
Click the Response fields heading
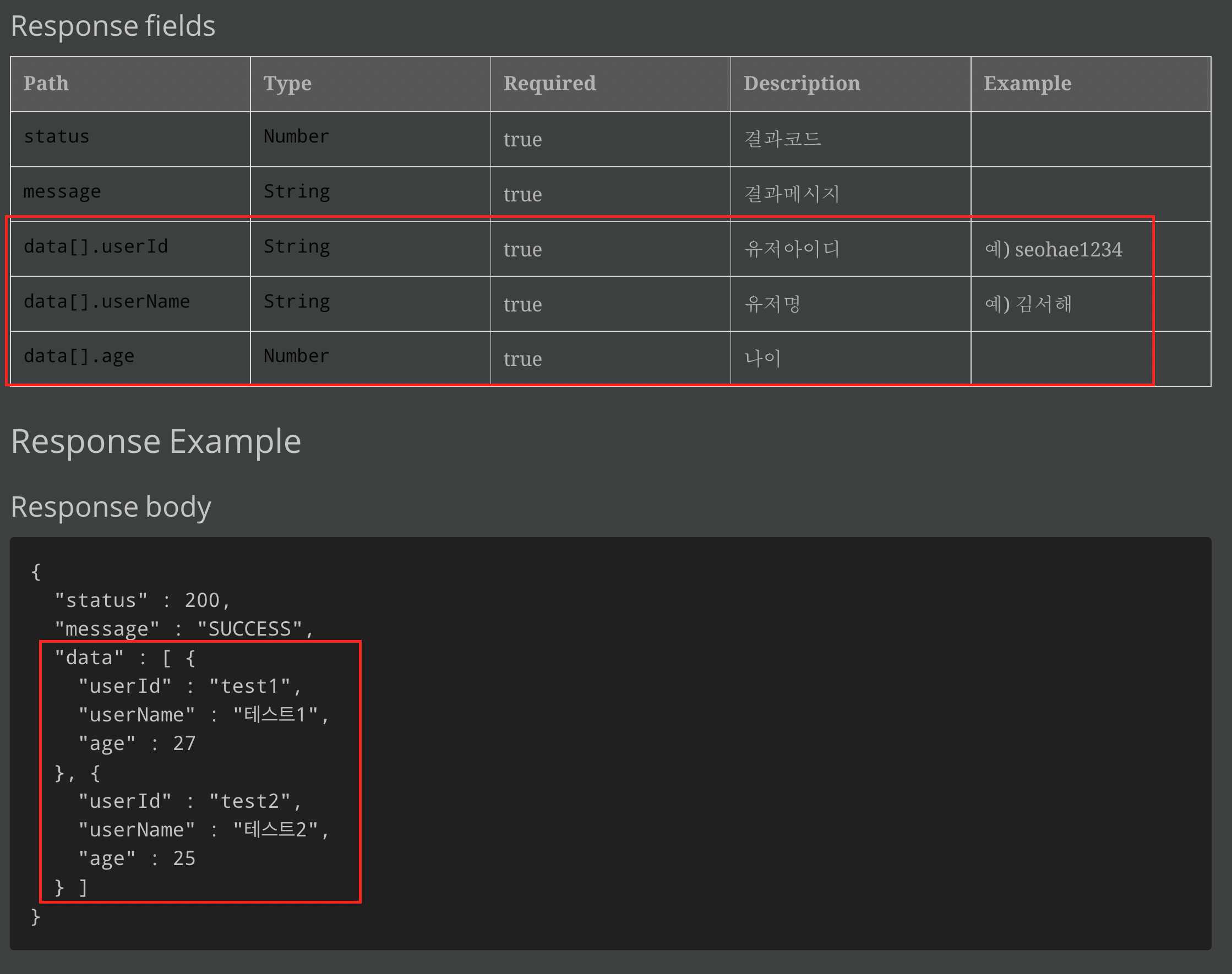[x=113, y=26]
